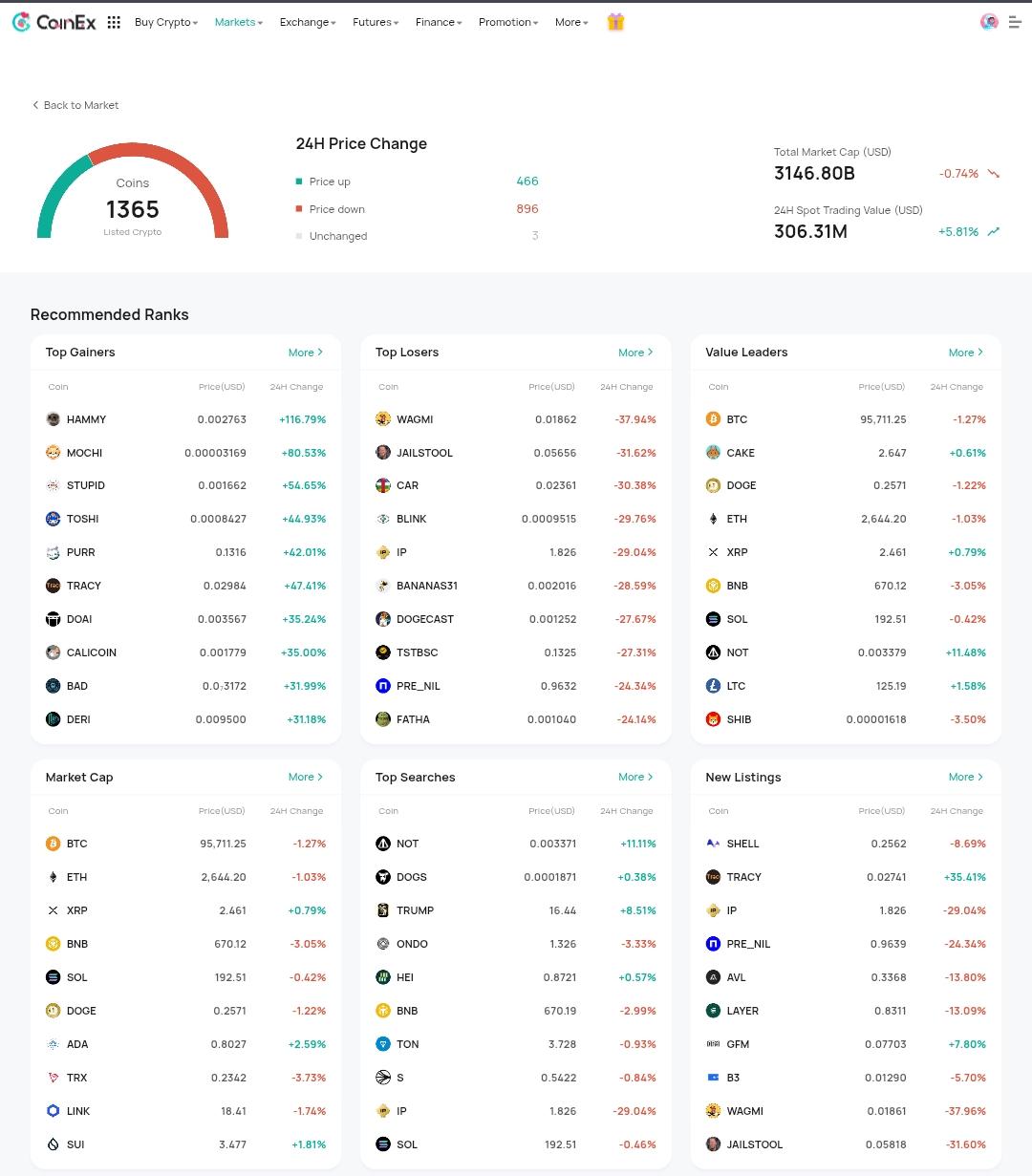Click the HAMMY coin icon in Top Gainers
Viewport: 1032px width, 1176px height.
54,419
